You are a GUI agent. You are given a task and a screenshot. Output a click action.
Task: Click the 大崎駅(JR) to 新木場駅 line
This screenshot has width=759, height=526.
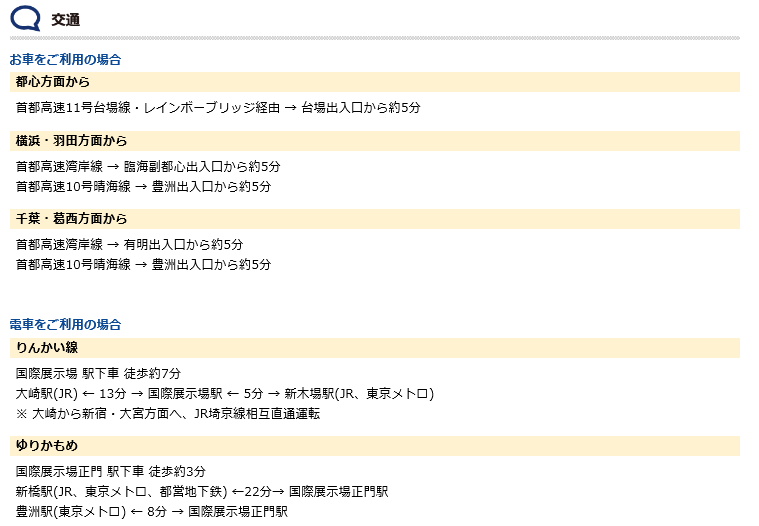225,393
